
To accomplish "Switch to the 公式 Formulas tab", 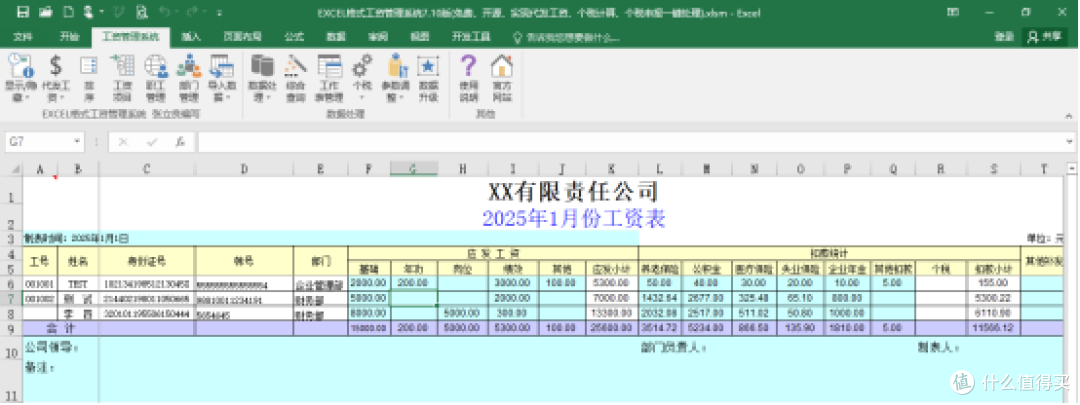I will tap(295, 37).
